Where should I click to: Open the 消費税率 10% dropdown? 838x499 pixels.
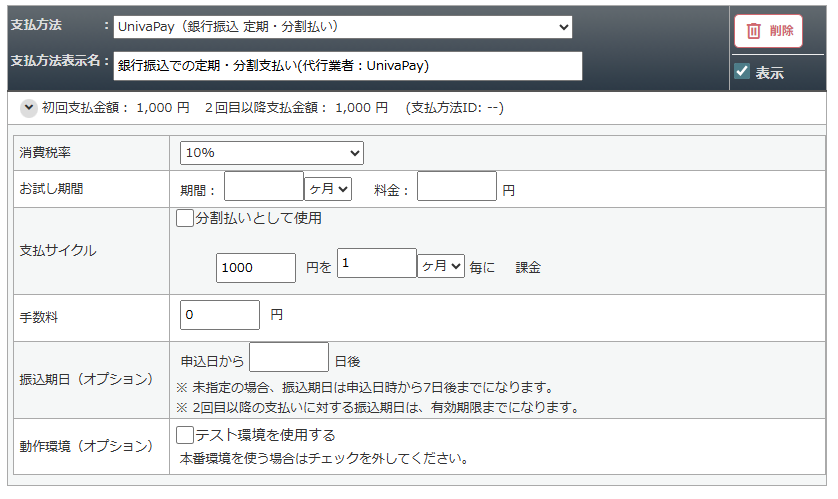pos(272,153)
